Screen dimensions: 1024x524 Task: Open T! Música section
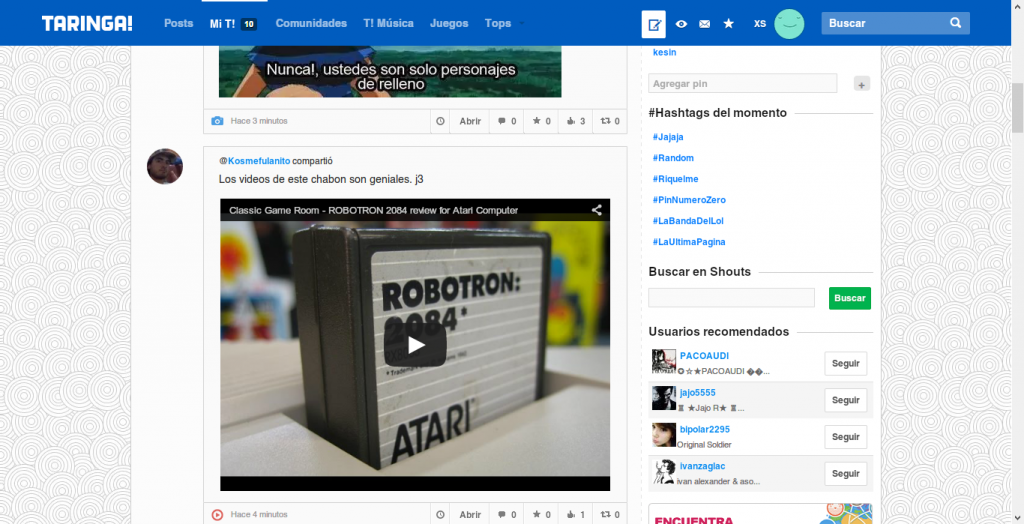tap(389, 24)
